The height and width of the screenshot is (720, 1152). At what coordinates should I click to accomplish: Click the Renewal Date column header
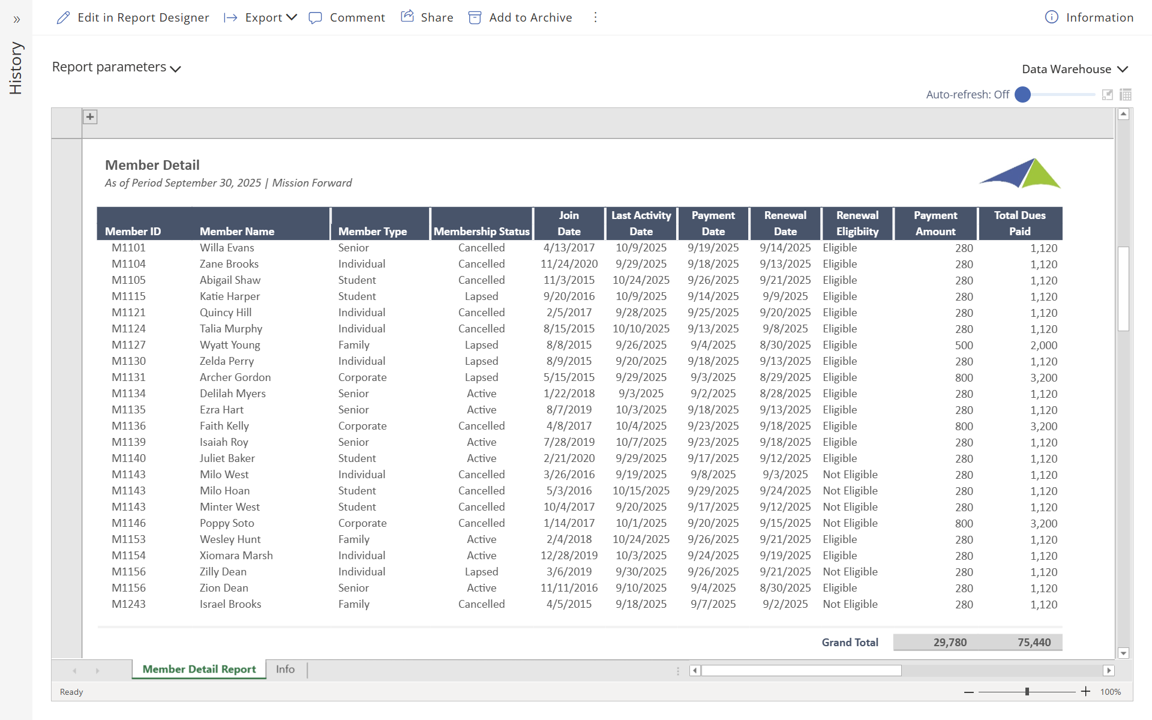(x=785, y=223)
